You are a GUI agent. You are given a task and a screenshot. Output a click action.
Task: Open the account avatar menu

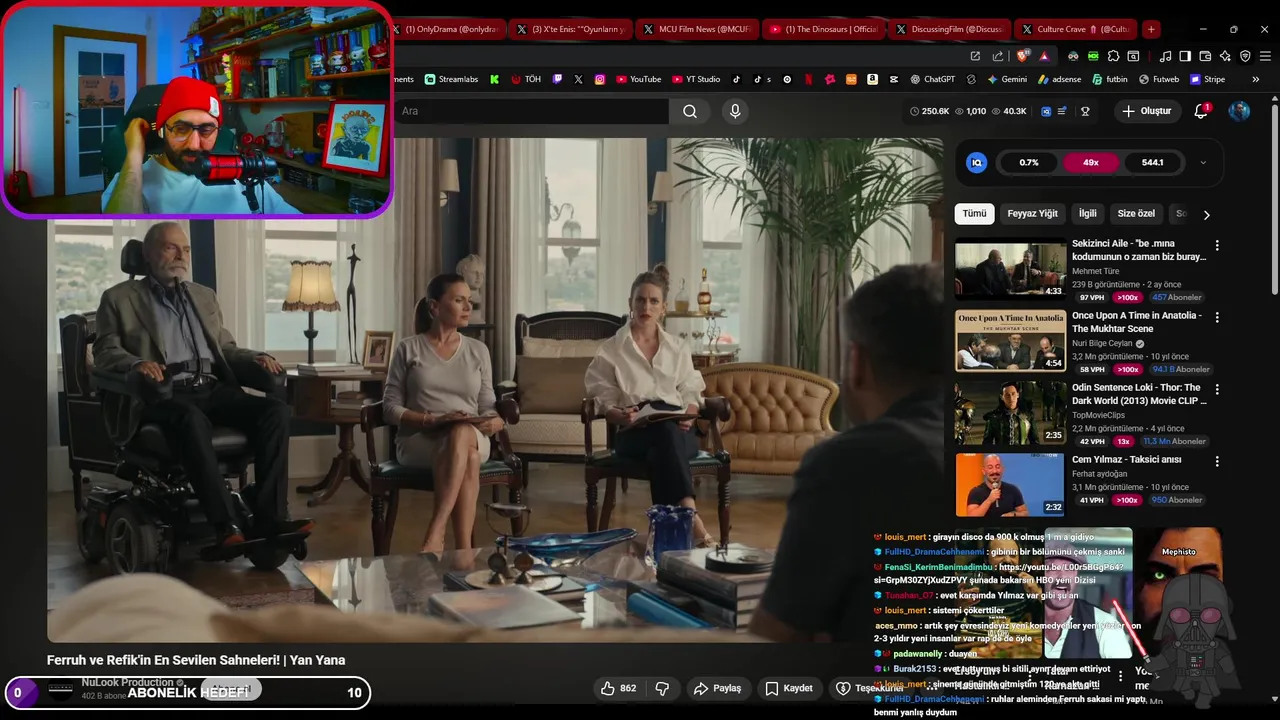[1239, 111]
